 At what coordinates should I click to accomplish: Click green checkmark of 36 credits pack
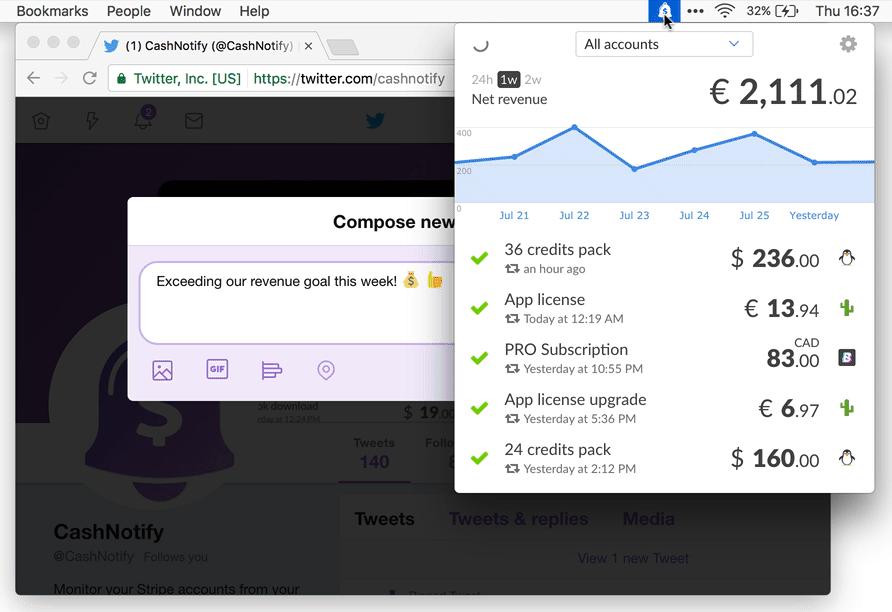click(480, 258)
